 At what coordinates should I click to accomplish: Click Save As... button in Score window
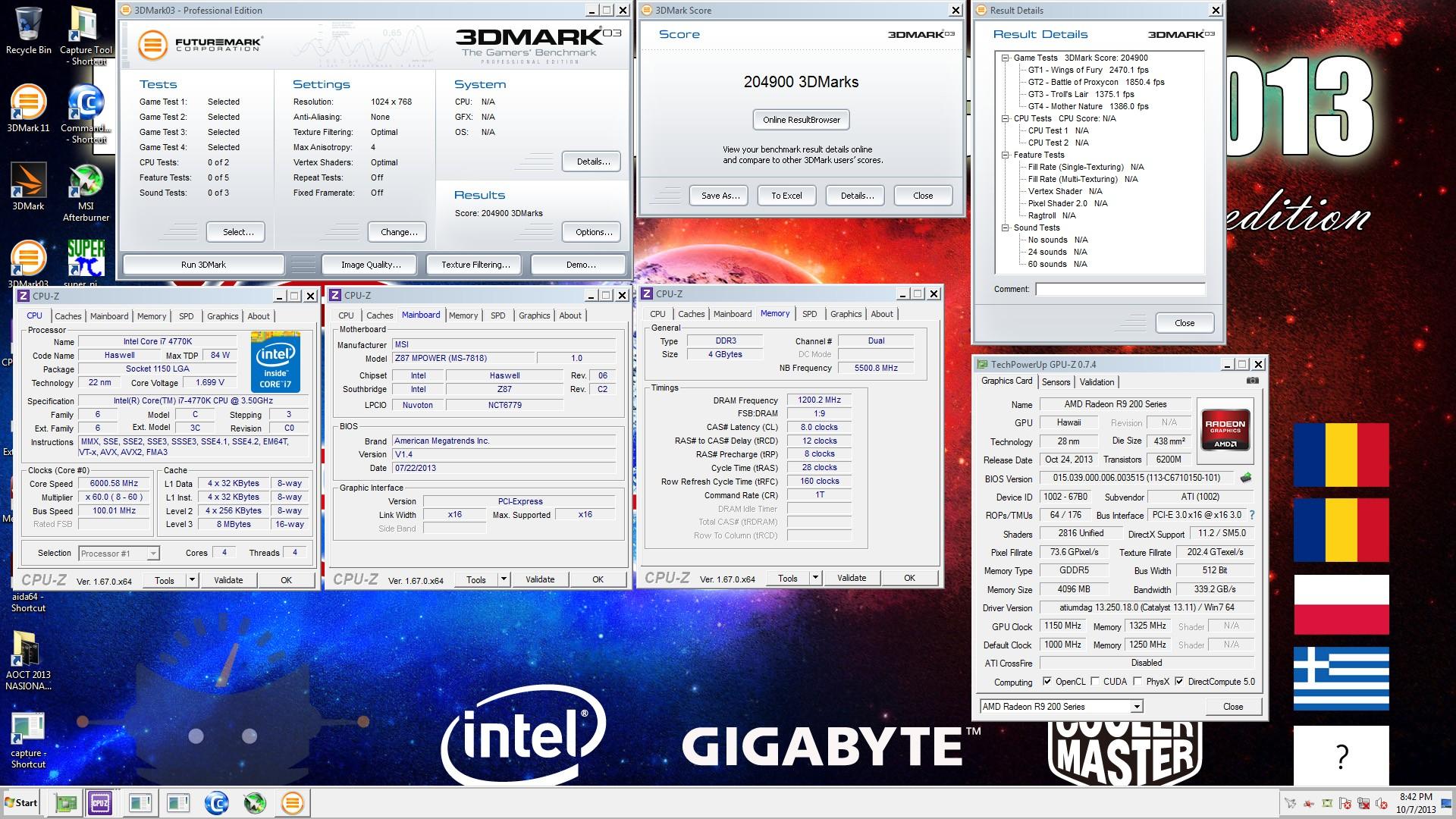click(x=720, y=196)
